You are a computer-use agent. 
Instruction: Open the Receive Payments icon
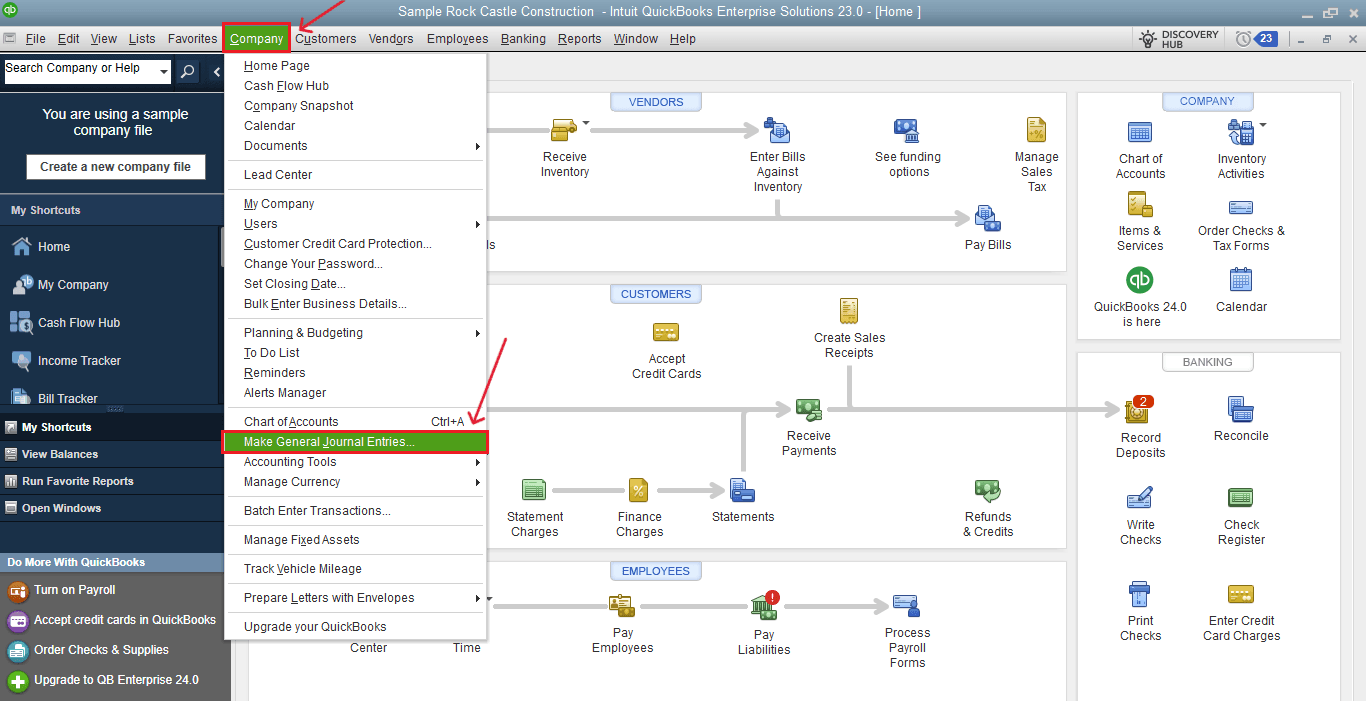[x=808, y=409]
